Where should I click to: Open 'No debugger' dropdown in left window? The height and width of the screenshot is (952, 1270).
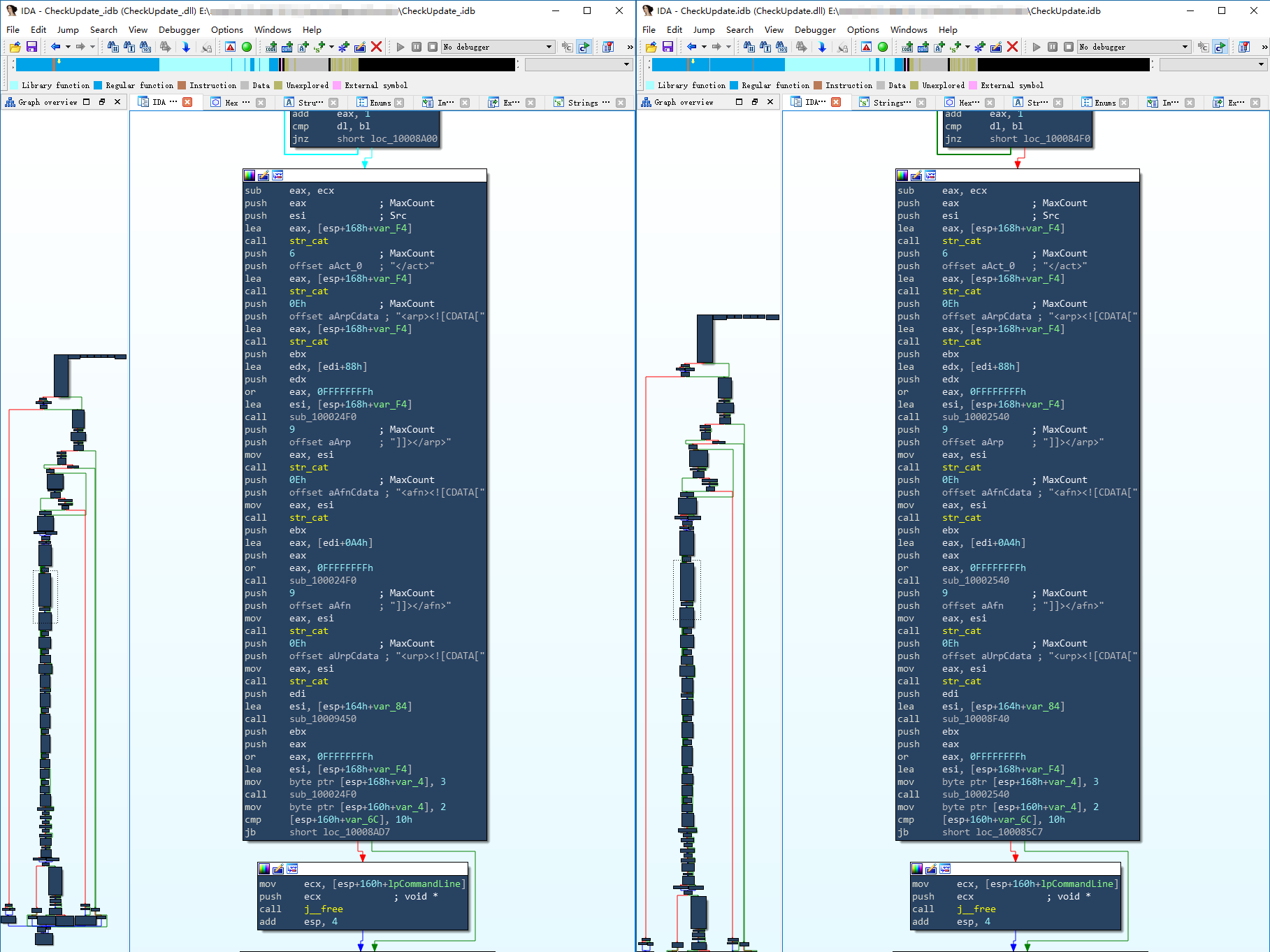tap(498, 47)
